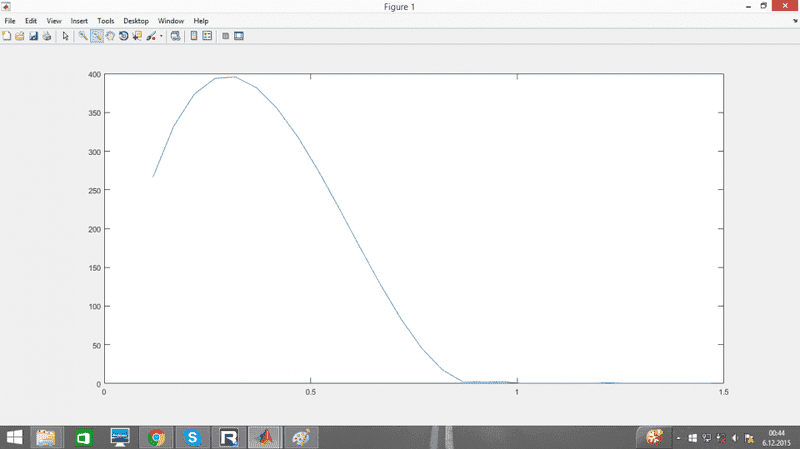This screenshot has width=800, height=449.
Task: Show Plot Tools and dock the figure
Action: [x=239, y=36]
